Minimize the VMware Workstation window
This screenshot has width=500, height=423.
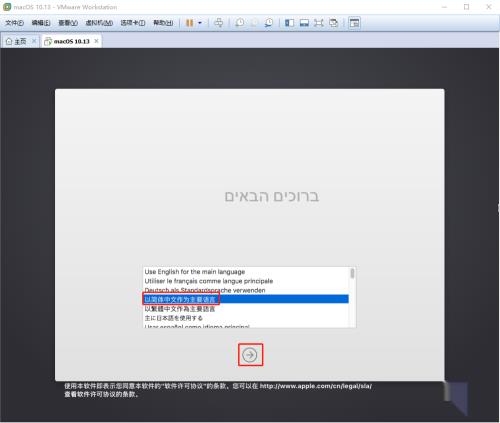point(444,7)
